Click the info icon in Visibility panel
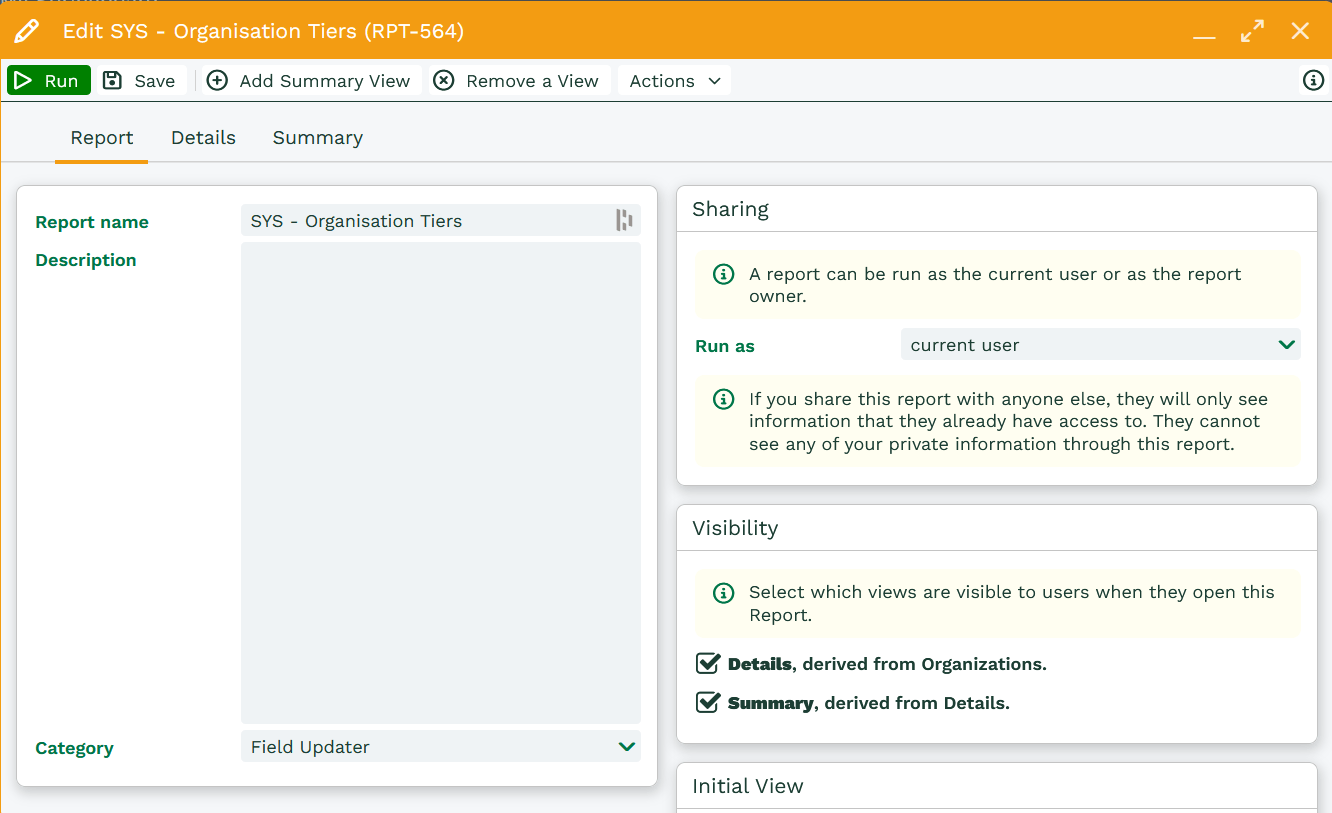The image size is (1332, 813). [723, 593]
